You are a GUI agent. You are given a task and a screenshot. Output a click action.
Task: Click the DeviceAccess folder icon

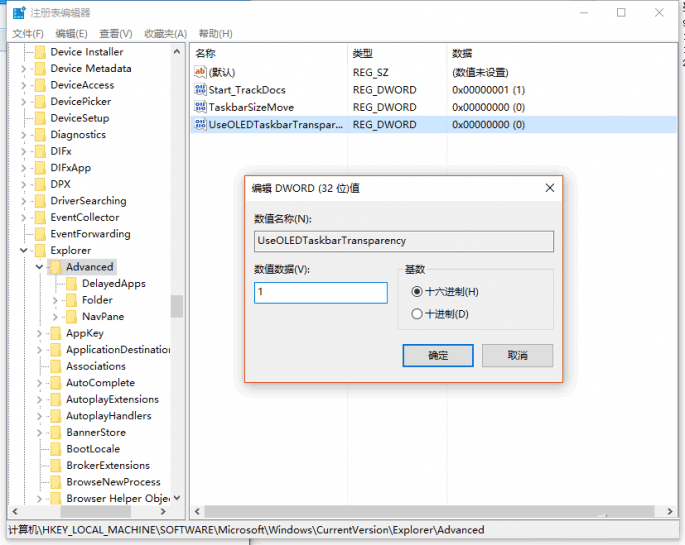pos(40,85)
